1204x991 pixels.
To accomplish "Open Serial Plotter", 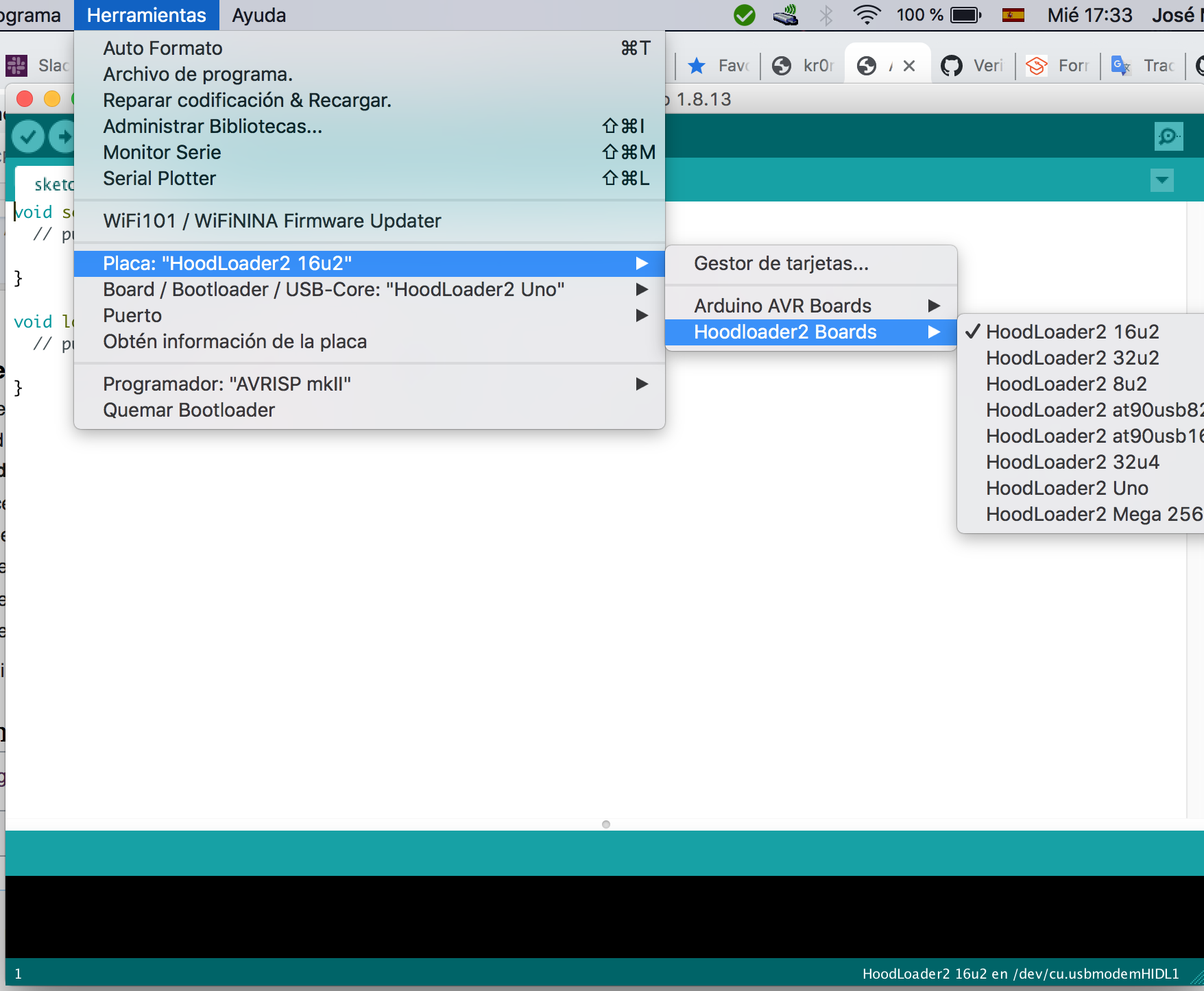I will (370, 178).
